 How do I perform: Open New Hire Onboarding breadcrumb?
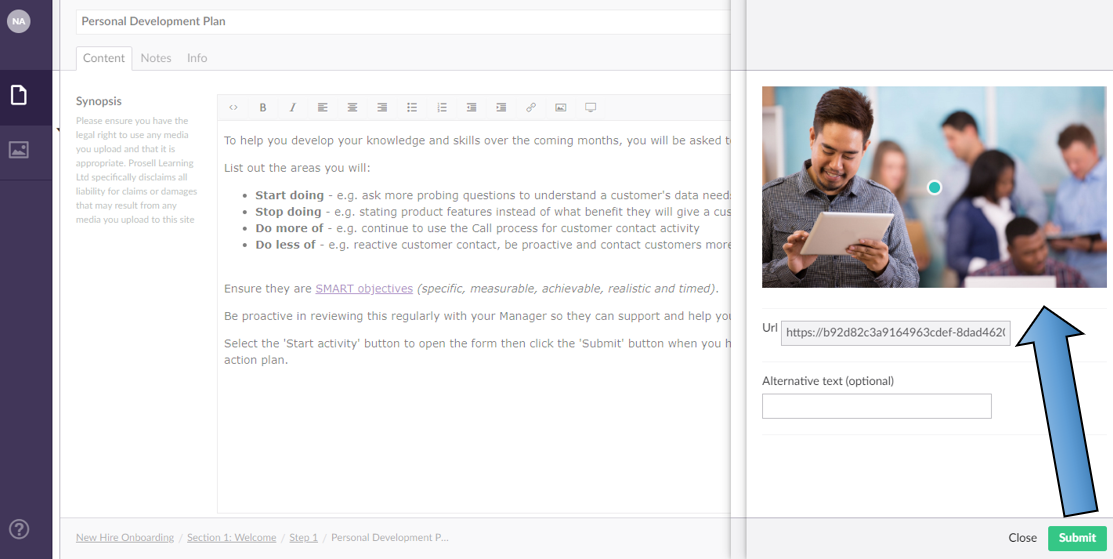pyautogui.click(x=125, y=538)
